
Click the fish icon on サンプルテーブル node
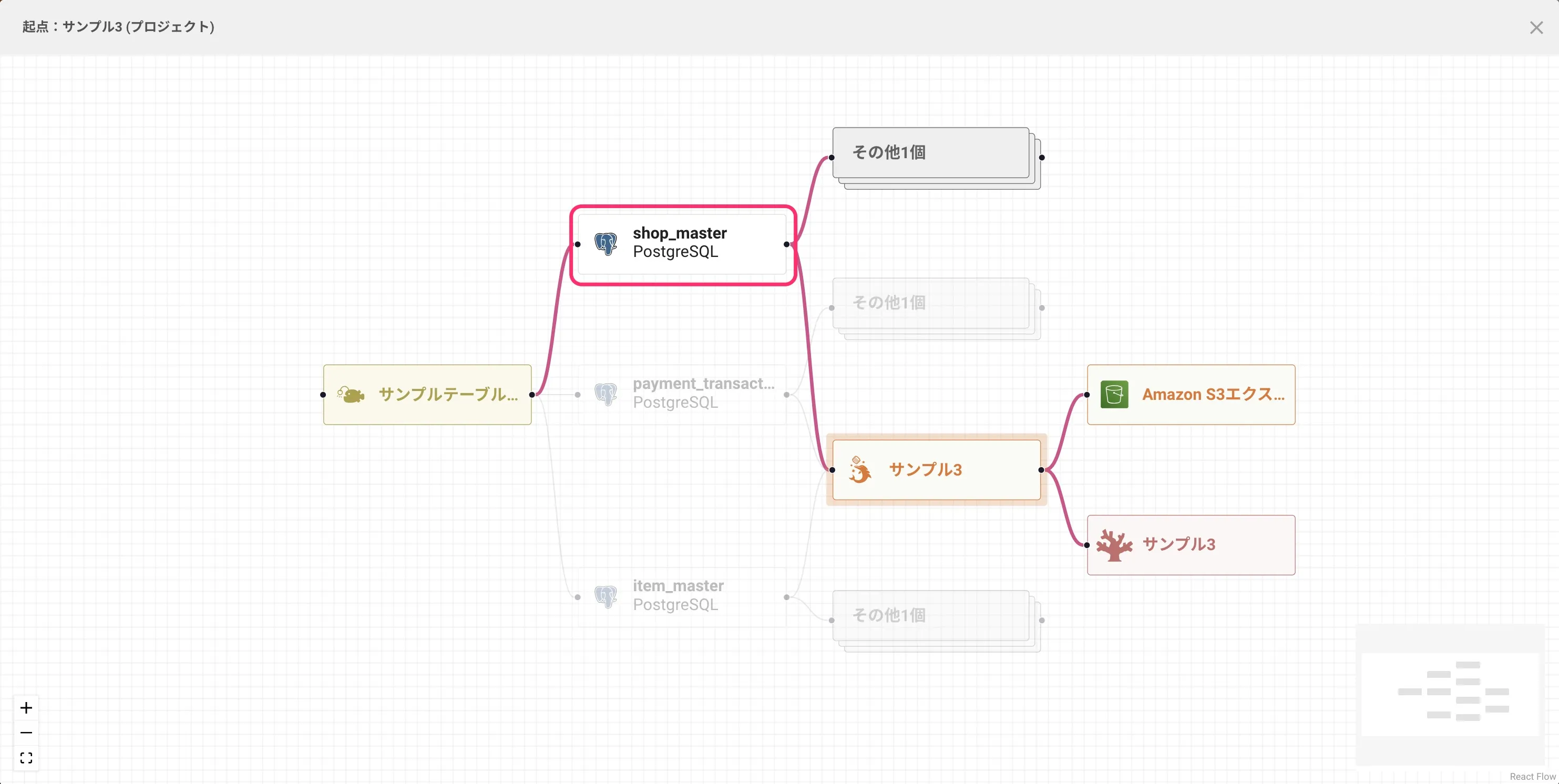(351, 395)
